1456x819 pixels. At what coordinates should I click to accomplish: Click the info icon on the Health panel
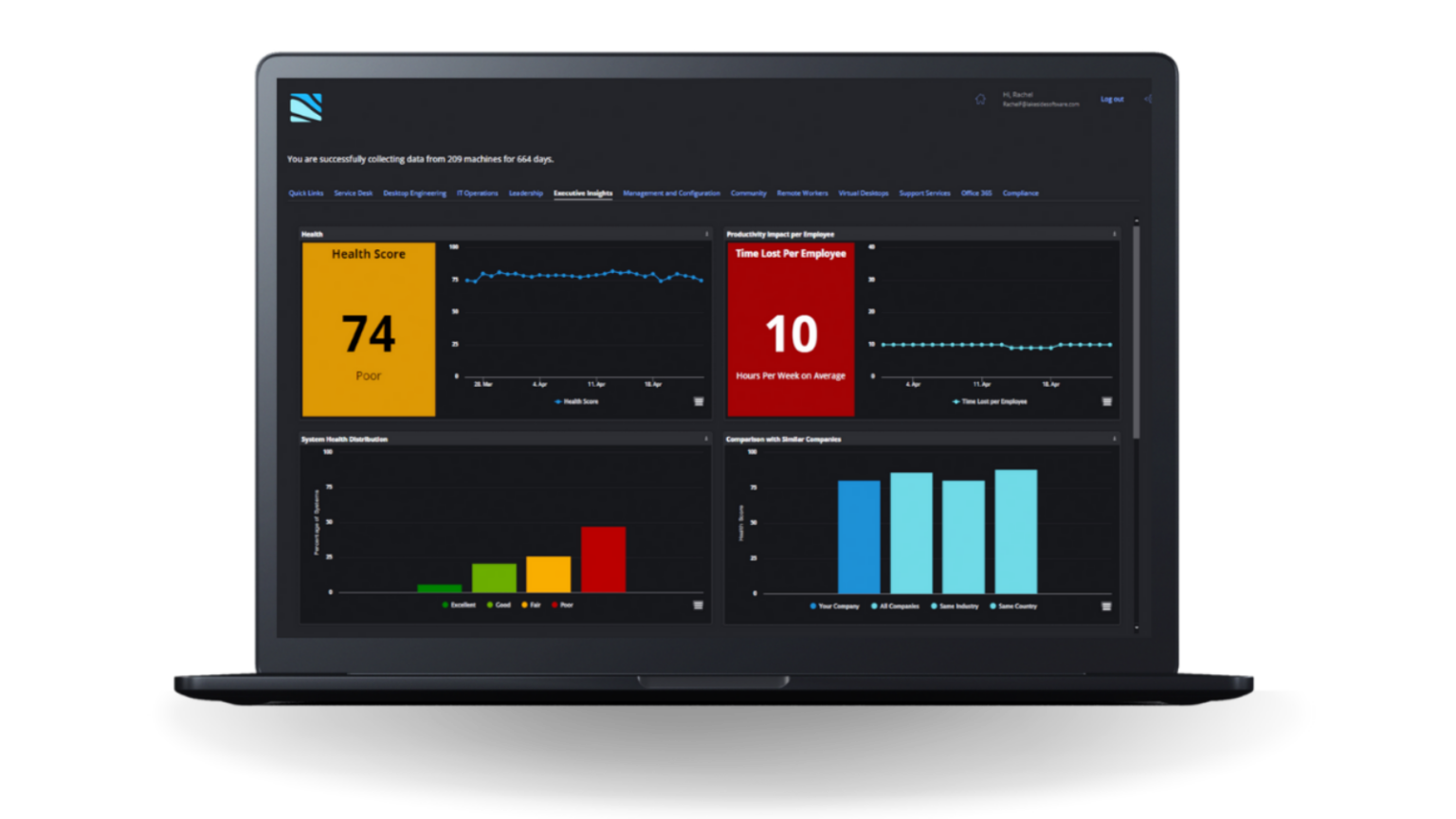(705, 234)
